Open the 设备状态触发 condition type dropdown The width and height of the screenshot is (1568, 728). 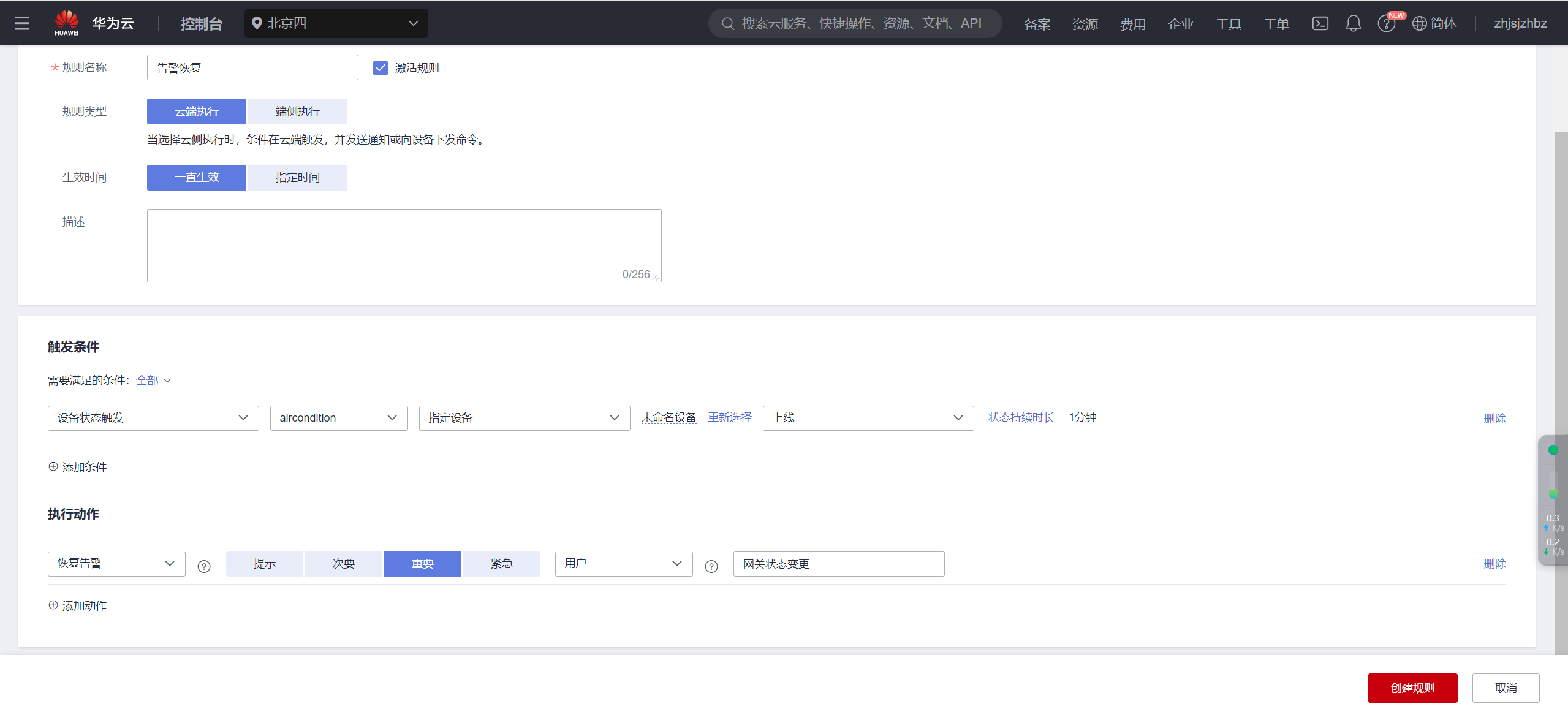click(153, 418)
